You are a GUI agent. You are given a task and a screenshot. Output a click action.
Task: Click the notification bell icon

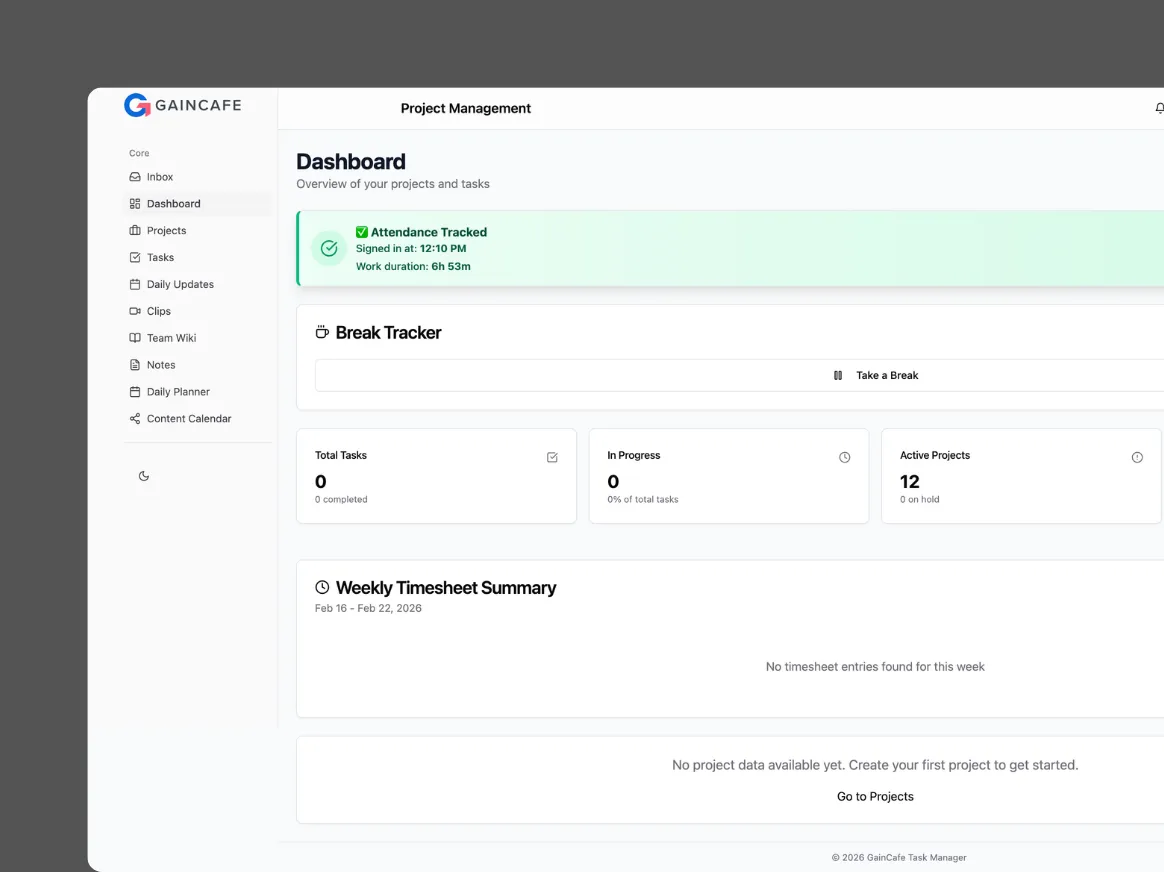1158,108
